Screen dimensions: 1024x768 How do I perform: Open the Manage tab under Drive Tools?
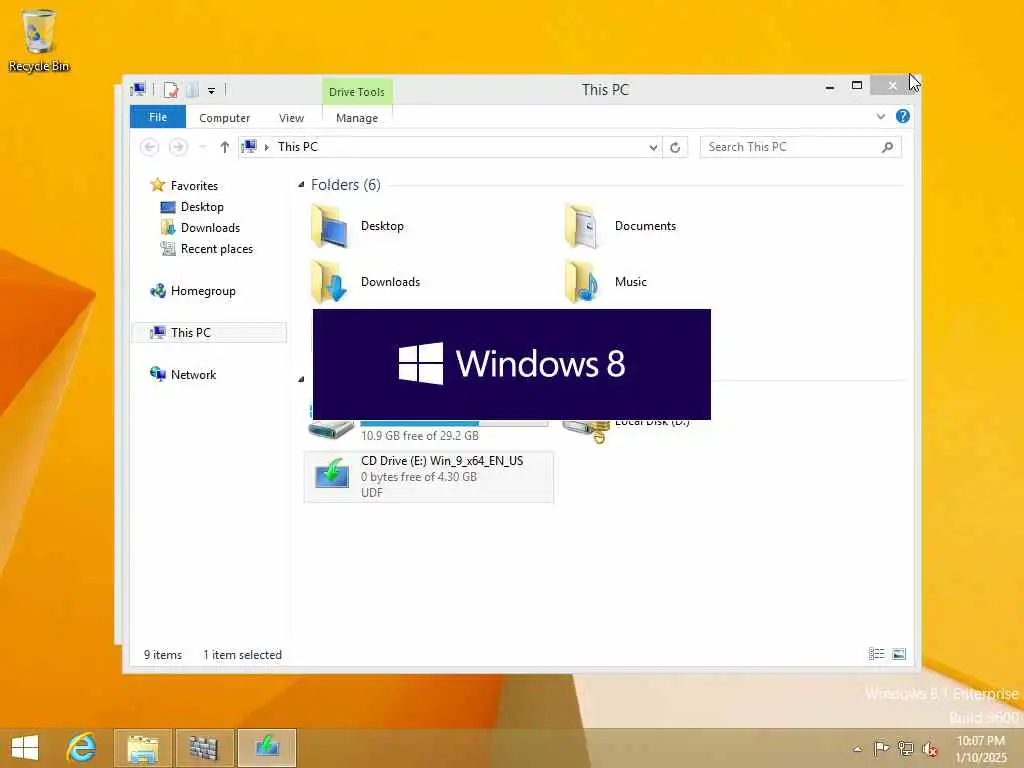pyautogui.click(x=357, y=118)
